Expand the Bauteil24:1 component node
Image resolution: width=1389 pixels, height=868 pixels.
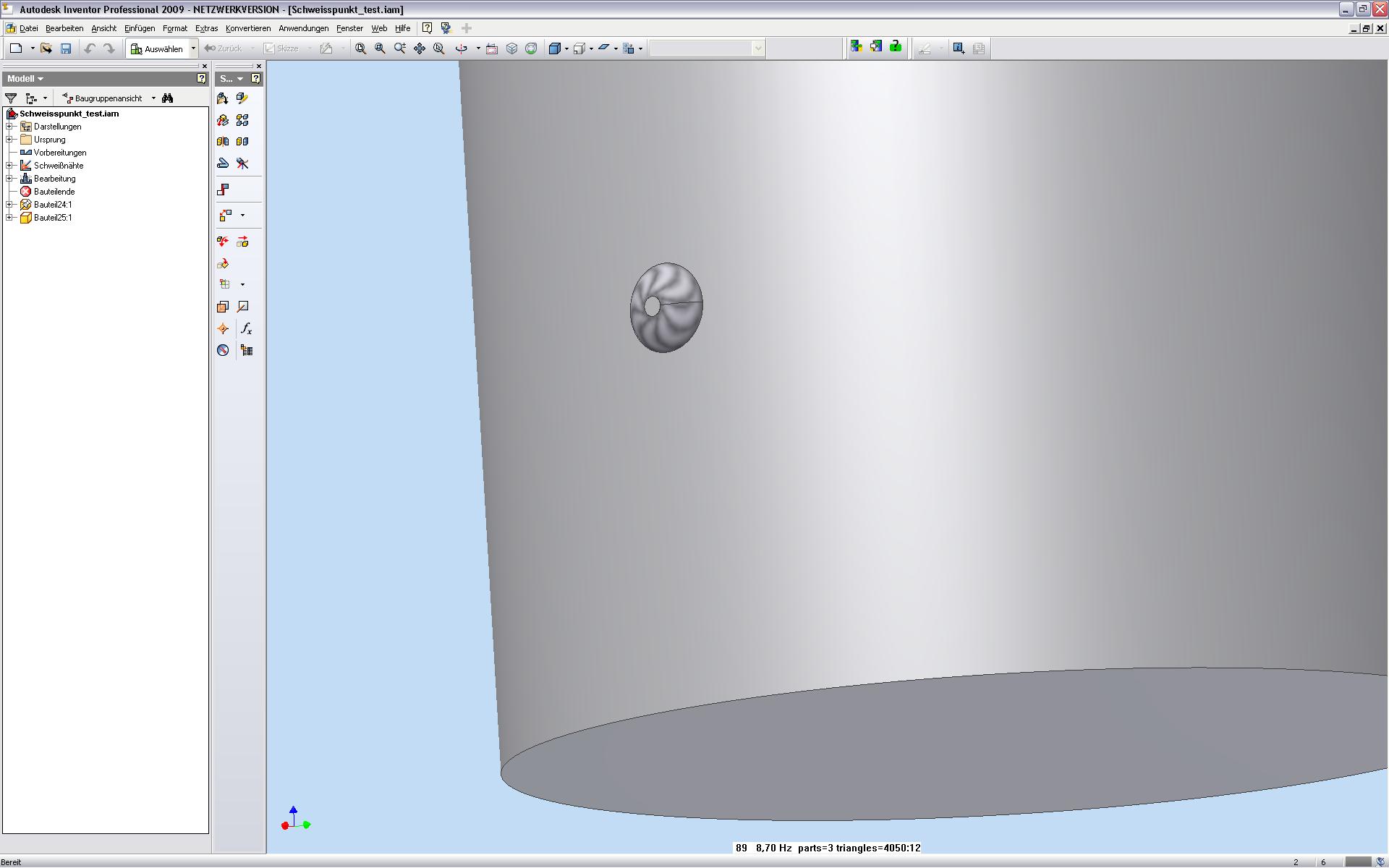pyautogui.click(x=9, y=205)
